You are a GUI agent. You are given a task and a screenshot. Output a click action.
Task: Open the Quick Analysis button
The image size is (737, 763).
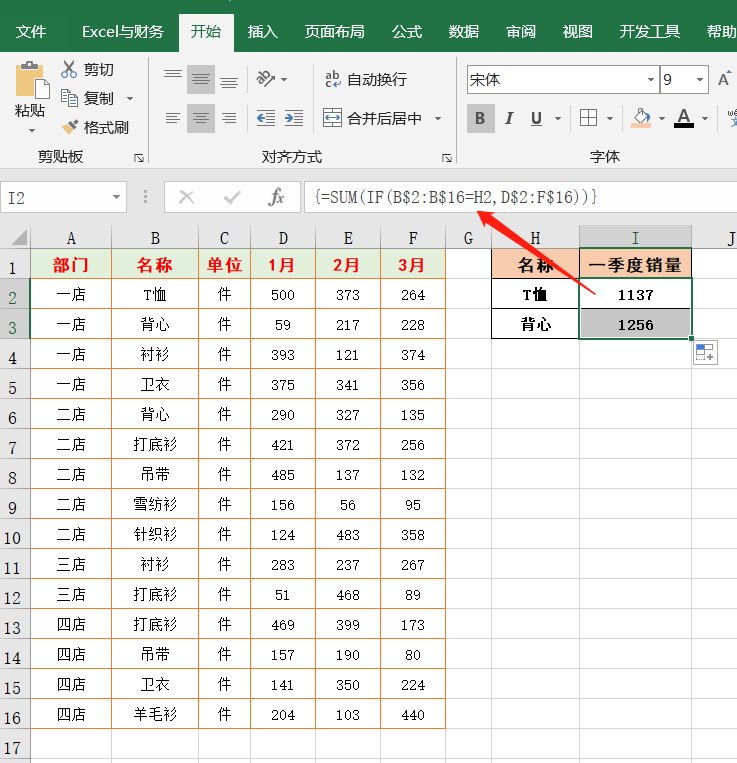click(705, 352)
